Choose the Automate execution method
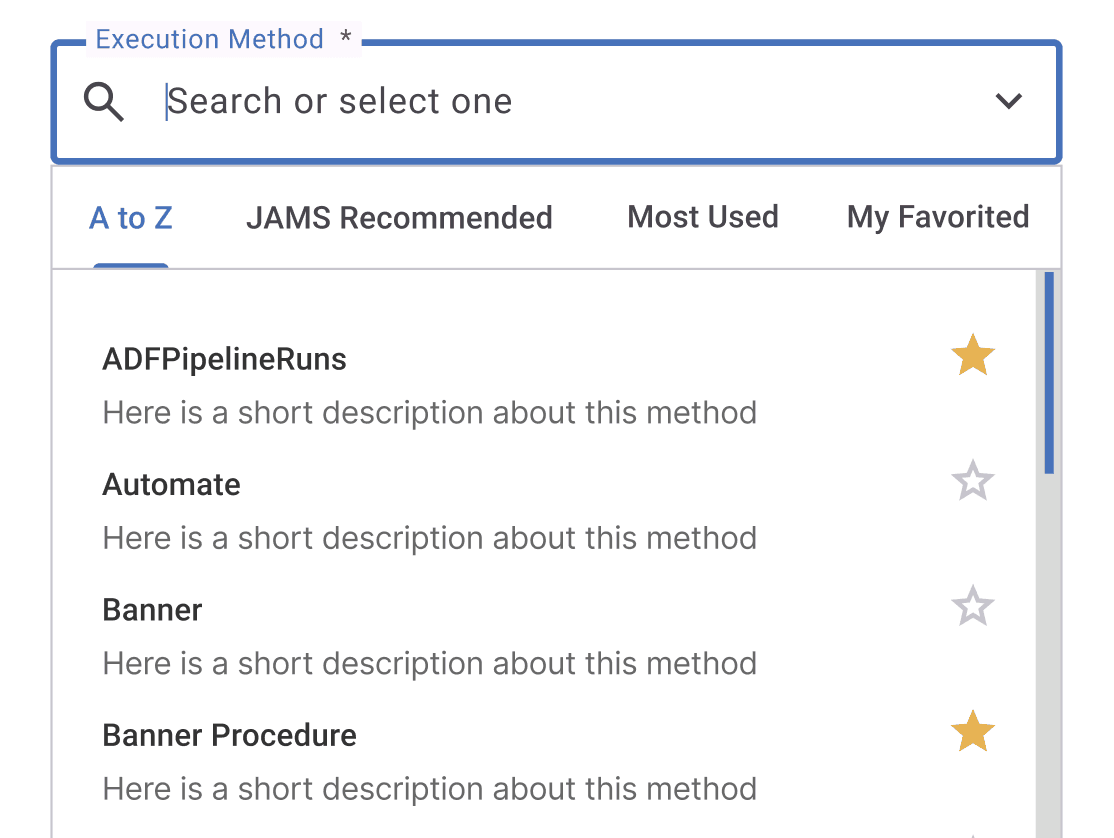The image size is (1114, 838). 171,485
